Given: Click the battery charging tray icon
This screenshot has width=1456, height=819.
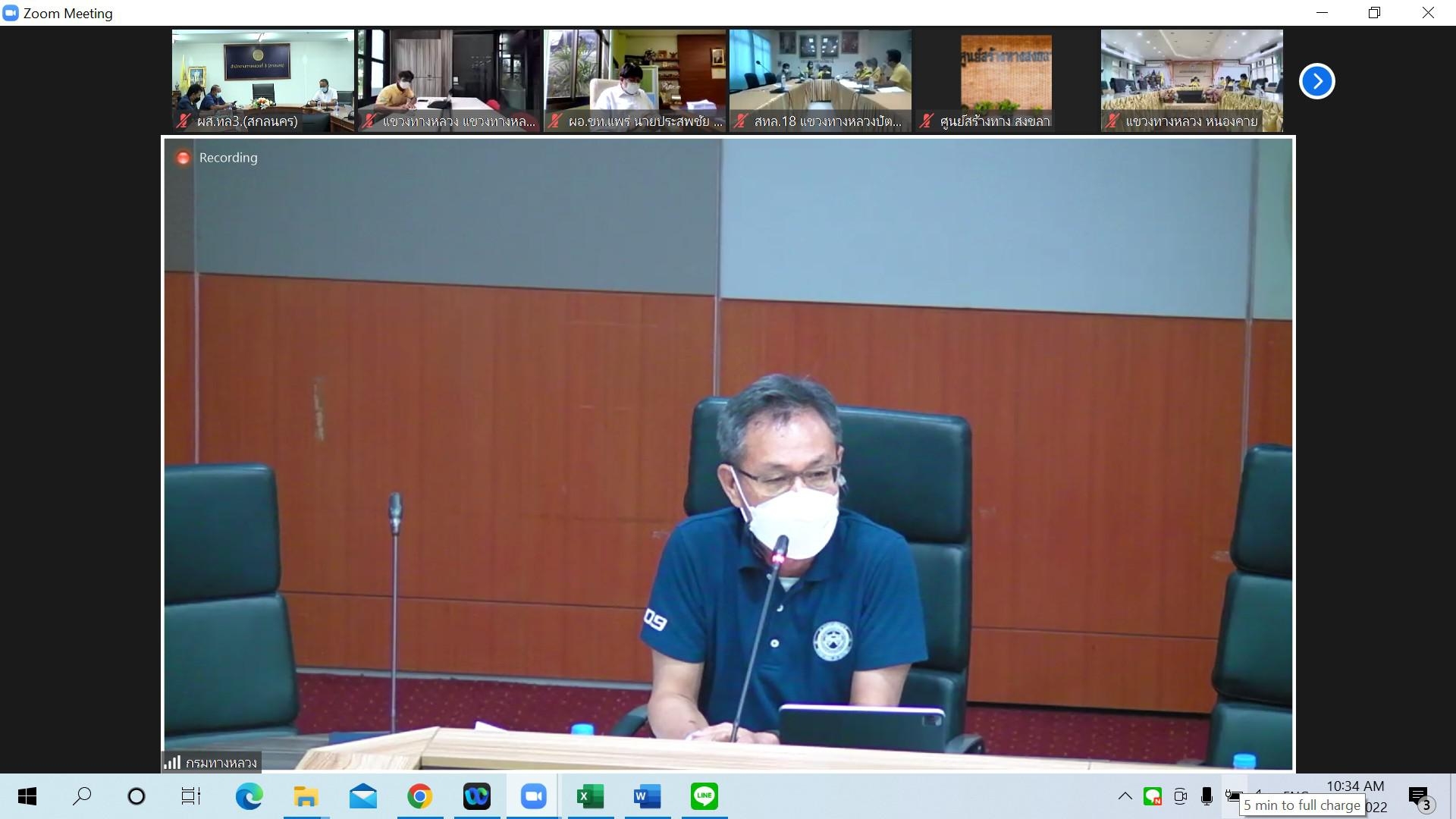Looking at the screenshot, I should (1233, 795).
